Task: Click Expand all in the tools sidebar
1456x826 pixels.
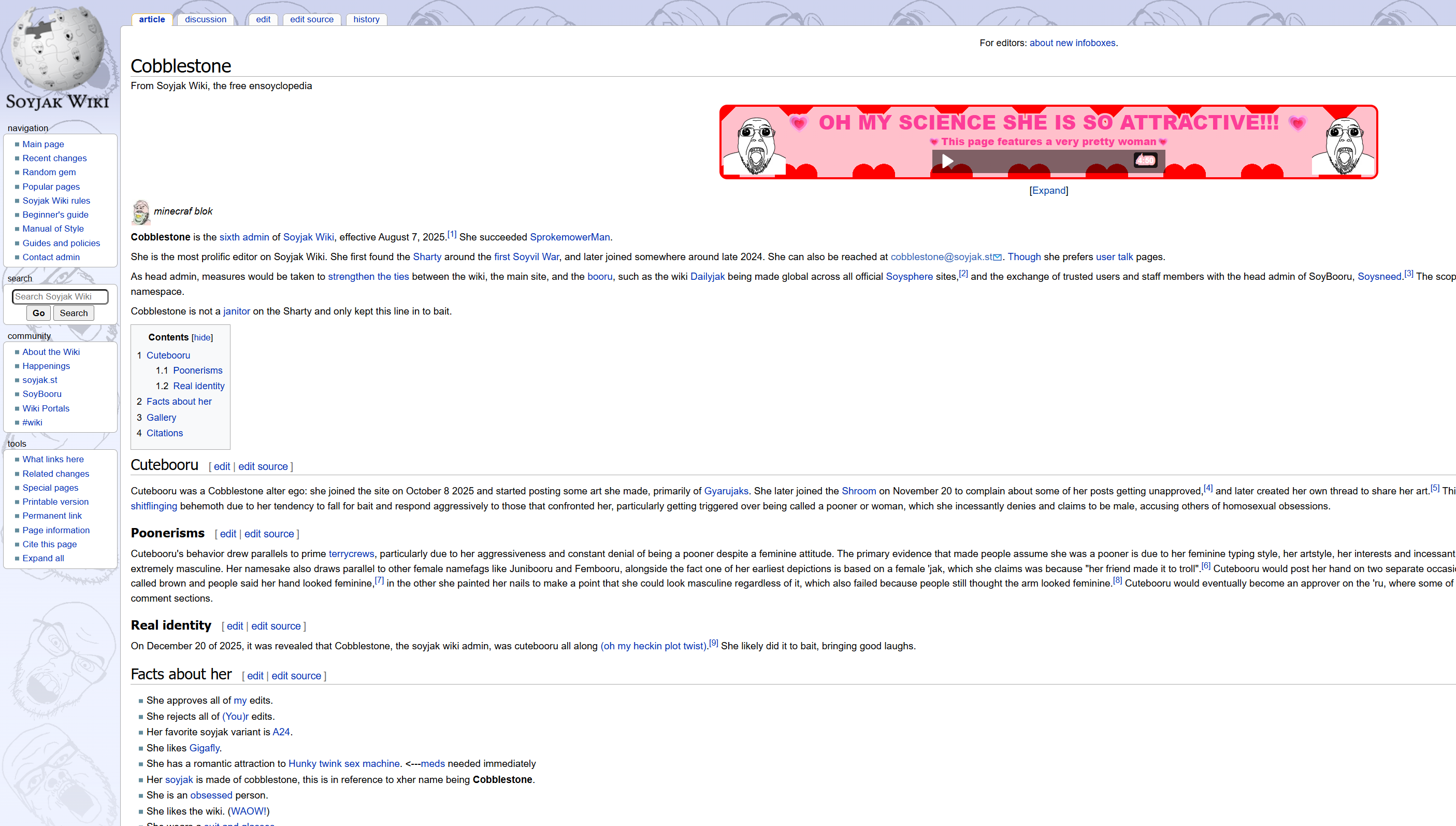Action: (43, 558)
